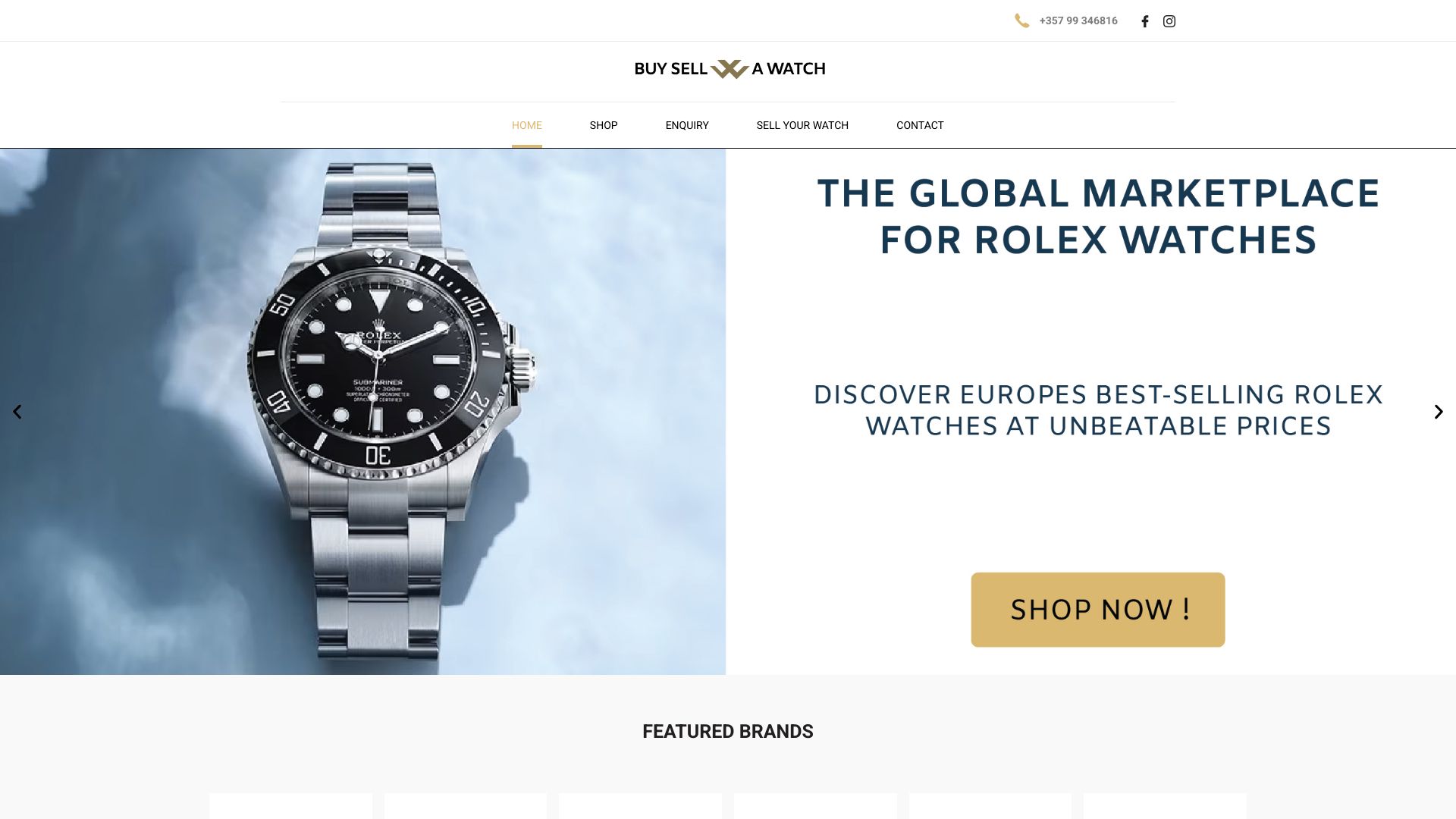Click the gold phone handset icon
The height and width of the screenshot is (819, 1456).
[1021, 21]
